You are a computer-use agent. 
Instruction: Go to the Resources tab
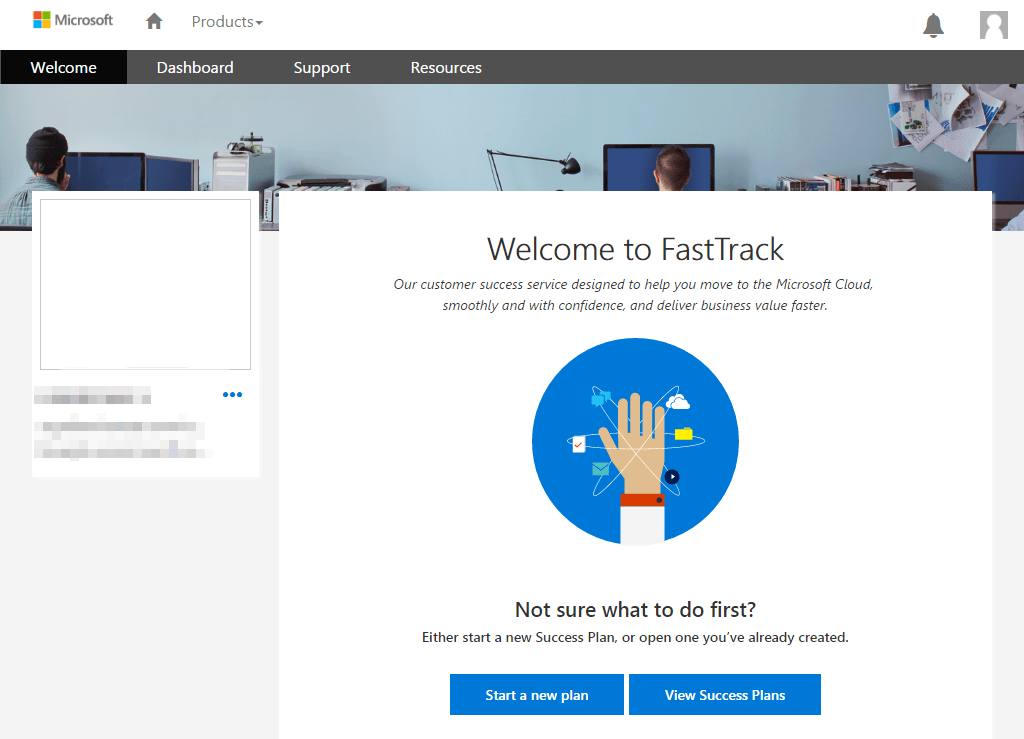point(446,67)
